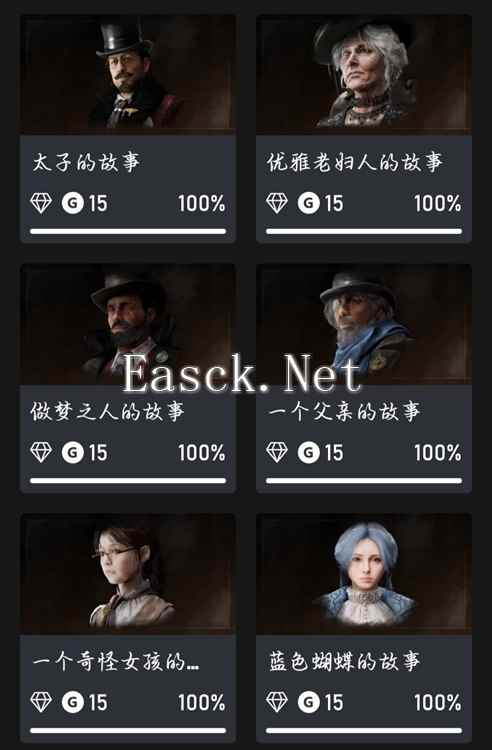Click progress bar under 优雅老妇人的故事
The image size is (492, 750).
pyautogui.click(x=364, y=232)
